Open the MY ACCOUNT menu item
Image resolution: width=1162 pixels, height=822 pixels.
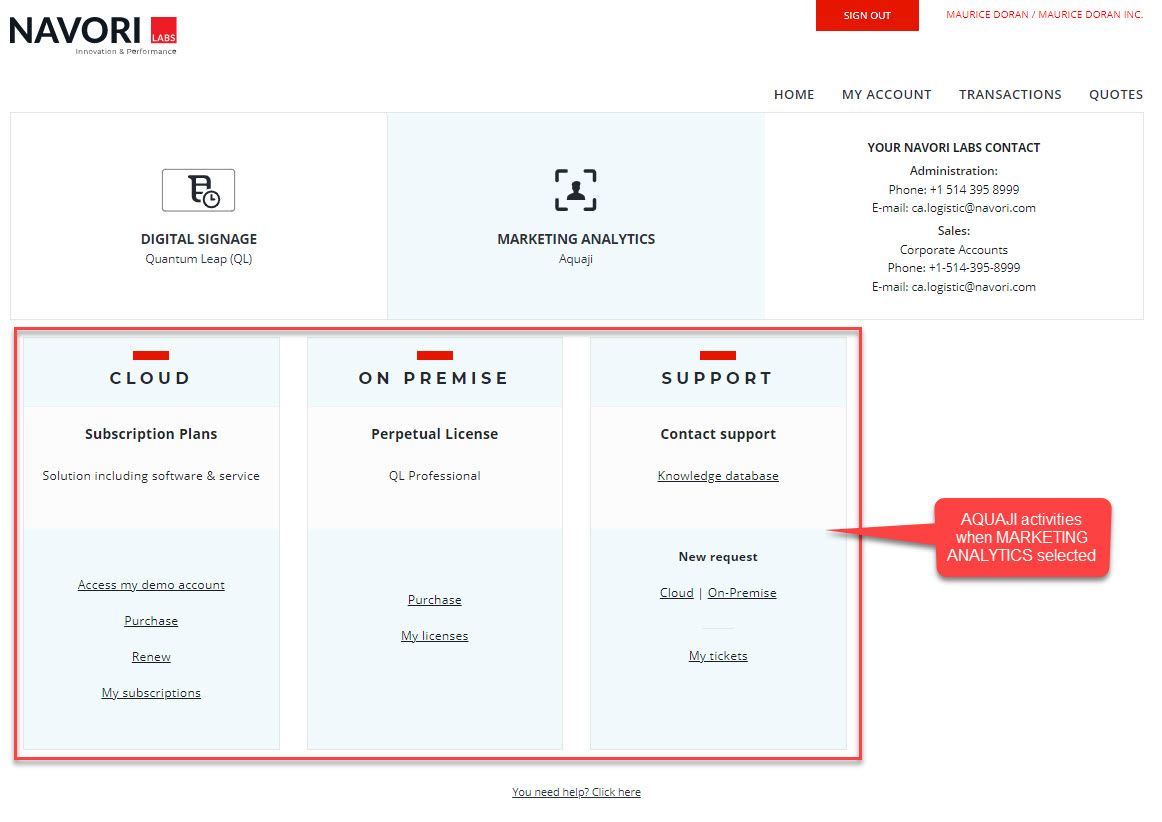(886, 95)
